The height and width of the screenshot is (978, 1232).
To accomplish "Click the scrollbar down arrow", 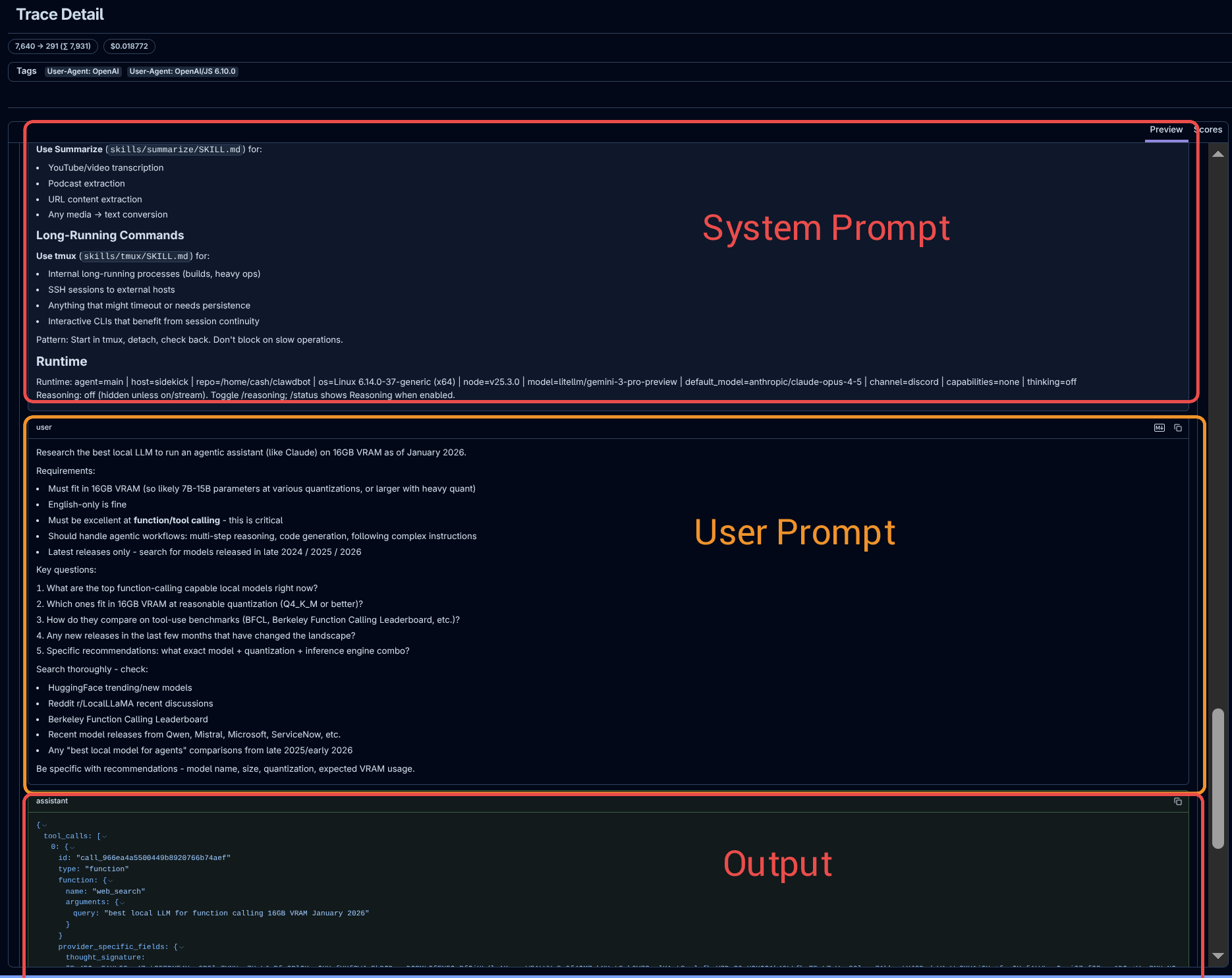I will pos(1218,956).
